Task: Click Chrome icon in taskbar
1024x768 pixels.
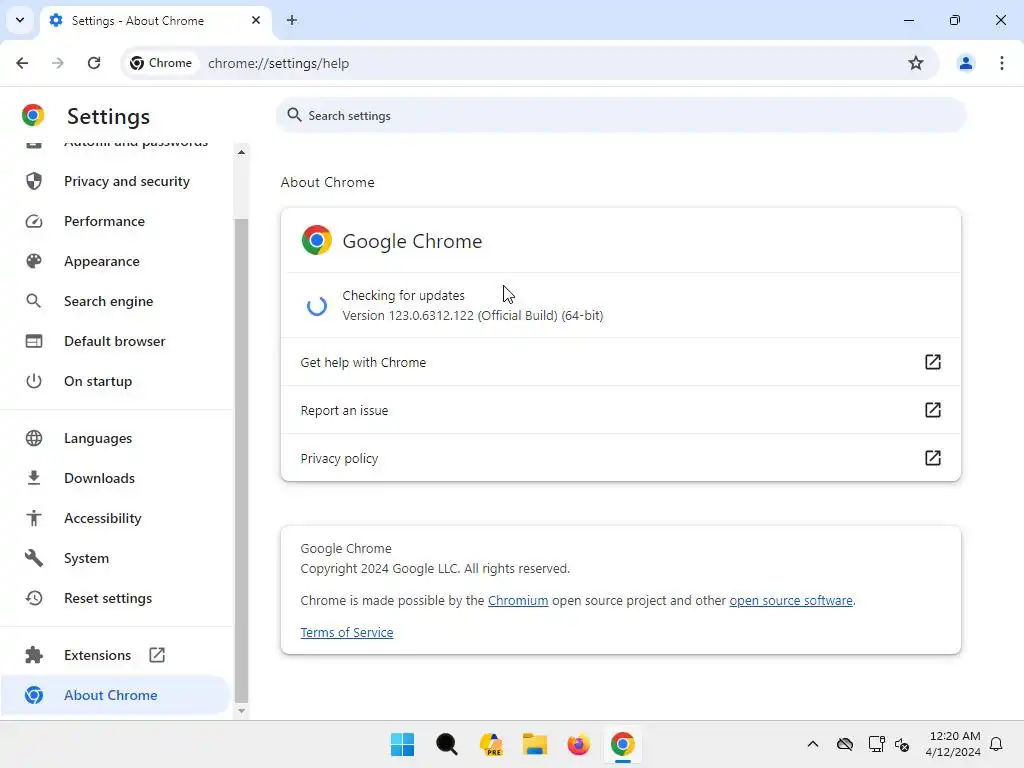Action: [622, 744]
